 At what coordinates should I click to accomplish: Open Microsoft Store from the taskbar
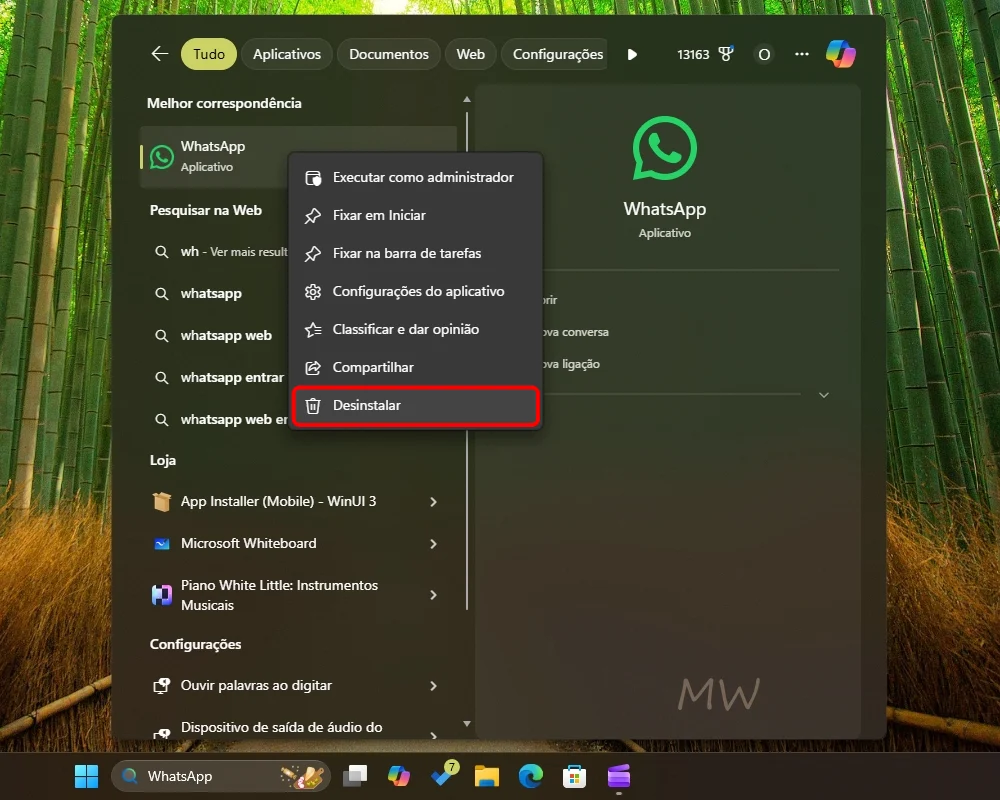[575, 776]
